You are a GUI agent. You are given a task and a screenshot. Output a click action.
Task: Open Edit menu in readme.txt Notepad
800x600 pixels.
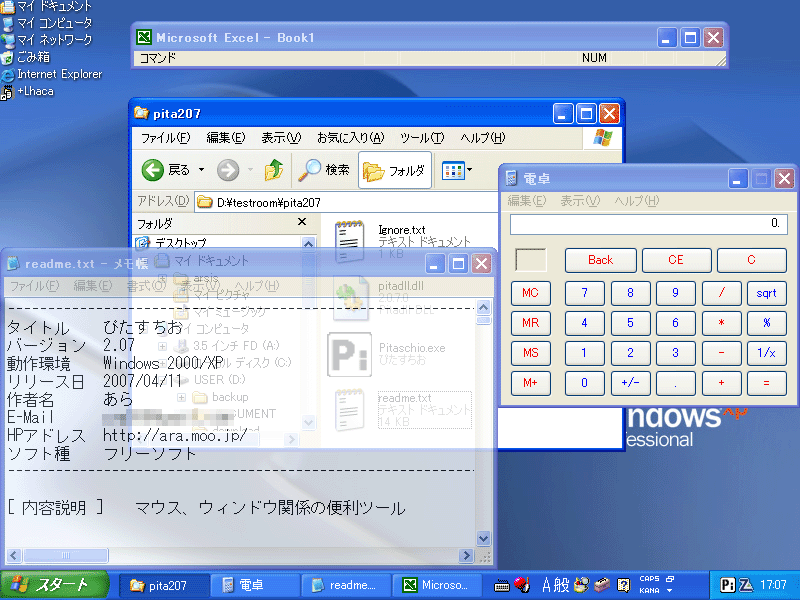[x=92, y=286]
